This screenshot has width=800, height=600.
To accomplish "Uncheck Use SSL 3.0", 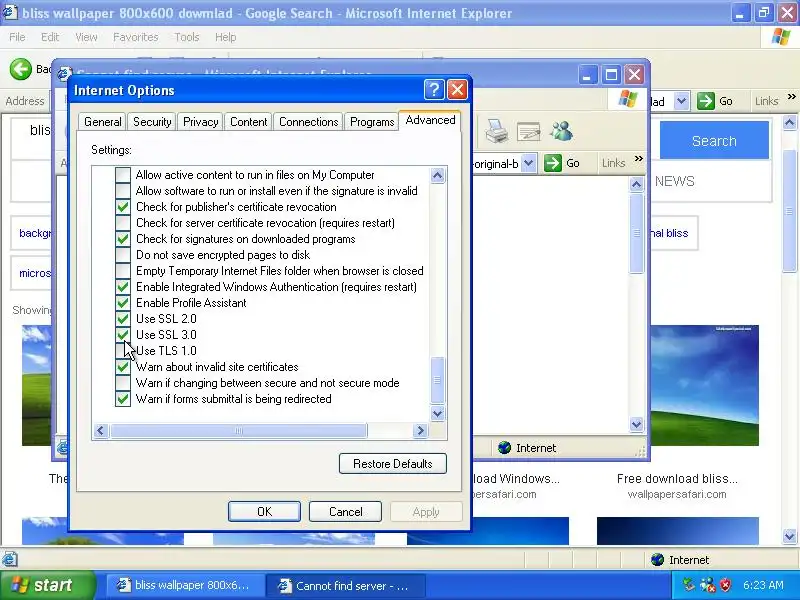I will click(122, 335).
